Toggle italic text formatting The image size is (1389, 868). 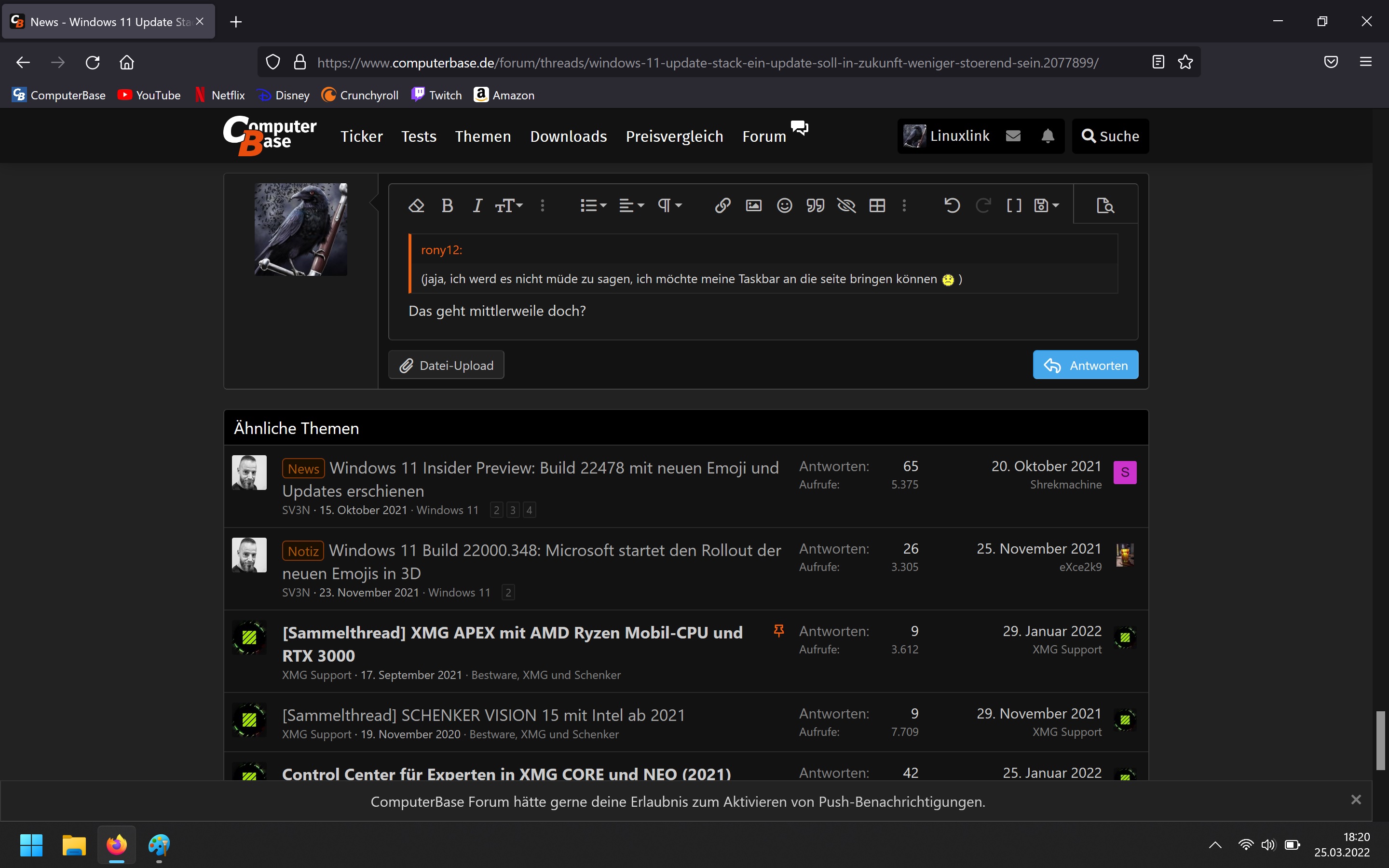(x=477, y=205)
